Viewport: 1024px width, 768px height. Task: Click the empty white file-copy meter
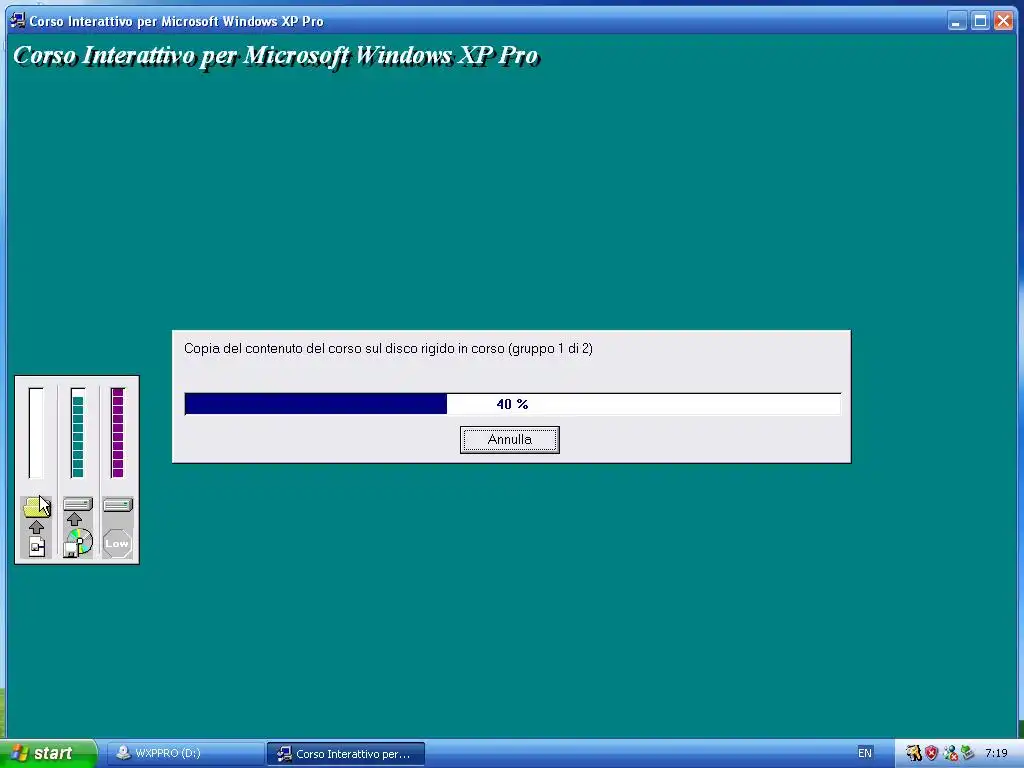click(x=36, y=432)
